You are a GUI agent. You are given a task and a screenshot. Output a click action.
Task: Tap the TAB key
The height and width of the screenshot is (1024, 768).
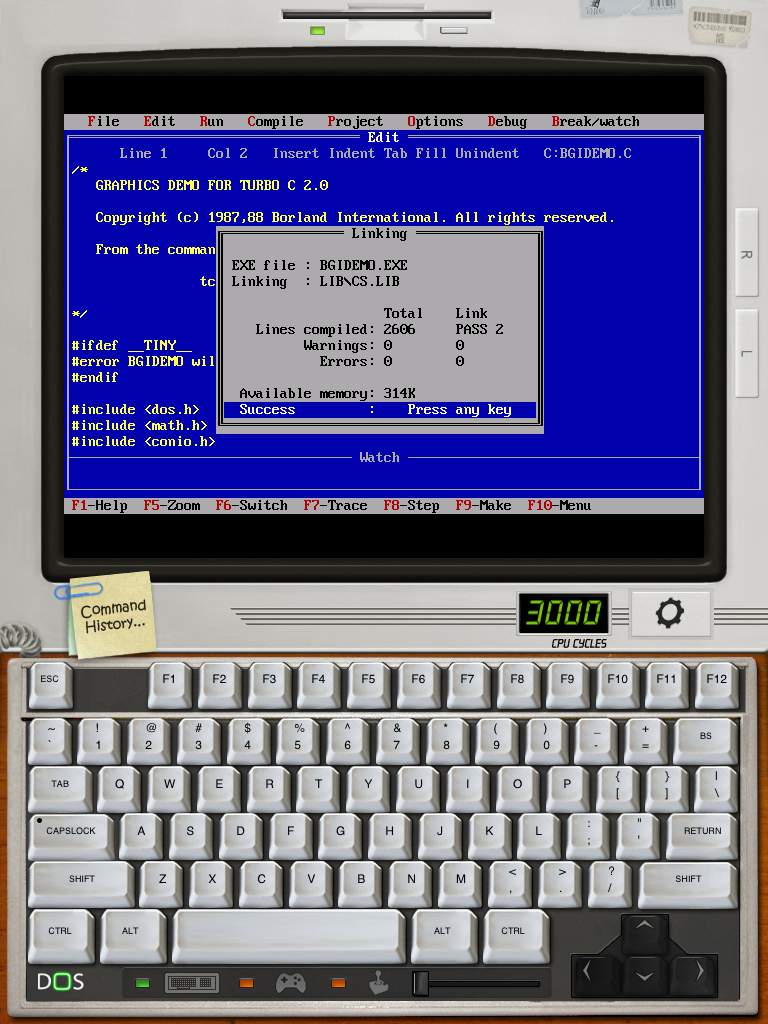click(x=60, y=788)
